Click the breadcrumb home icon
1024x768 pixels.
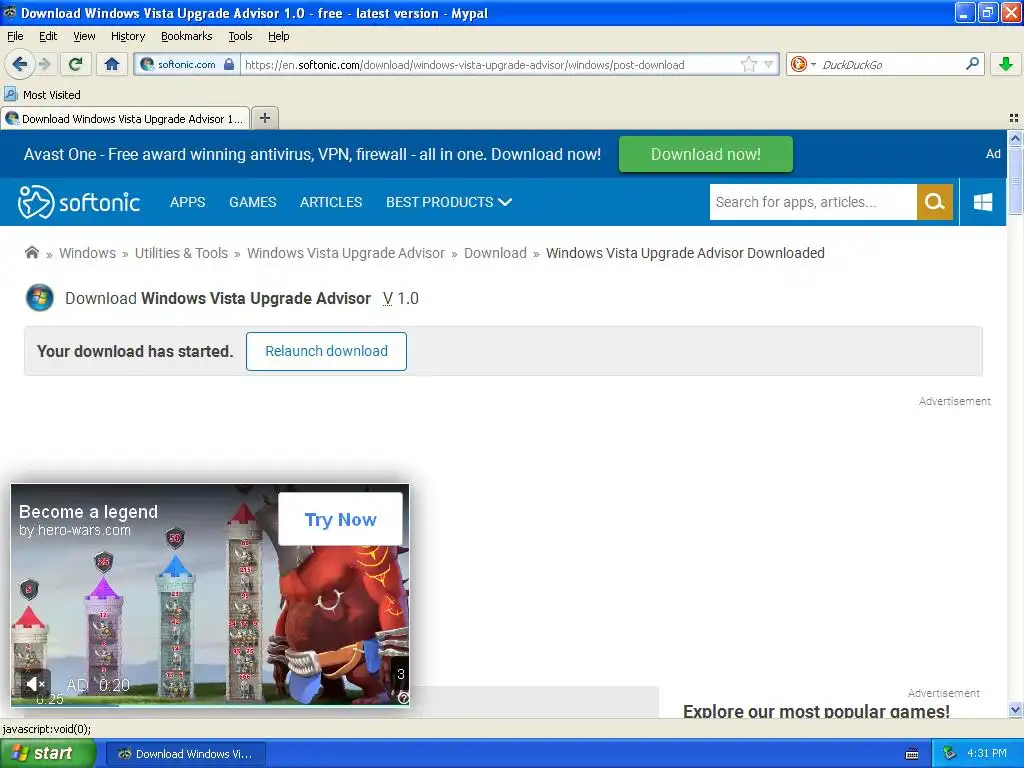[31, 253]
